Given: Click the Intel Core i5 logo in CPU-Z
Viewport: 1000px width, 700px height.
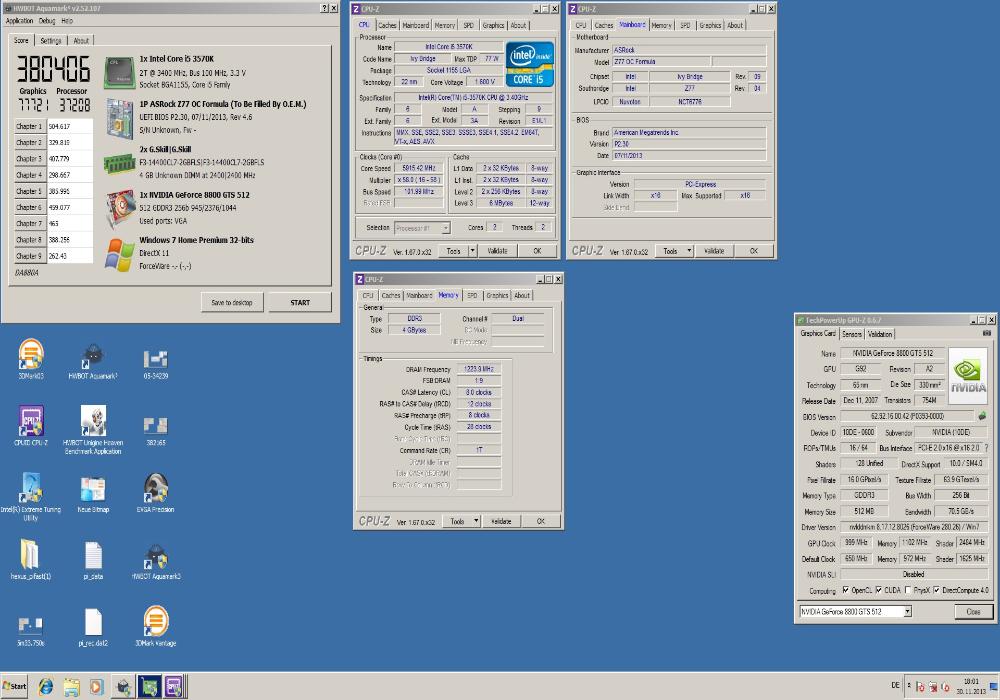Looking at the screenshot, I should pos(529,64).
